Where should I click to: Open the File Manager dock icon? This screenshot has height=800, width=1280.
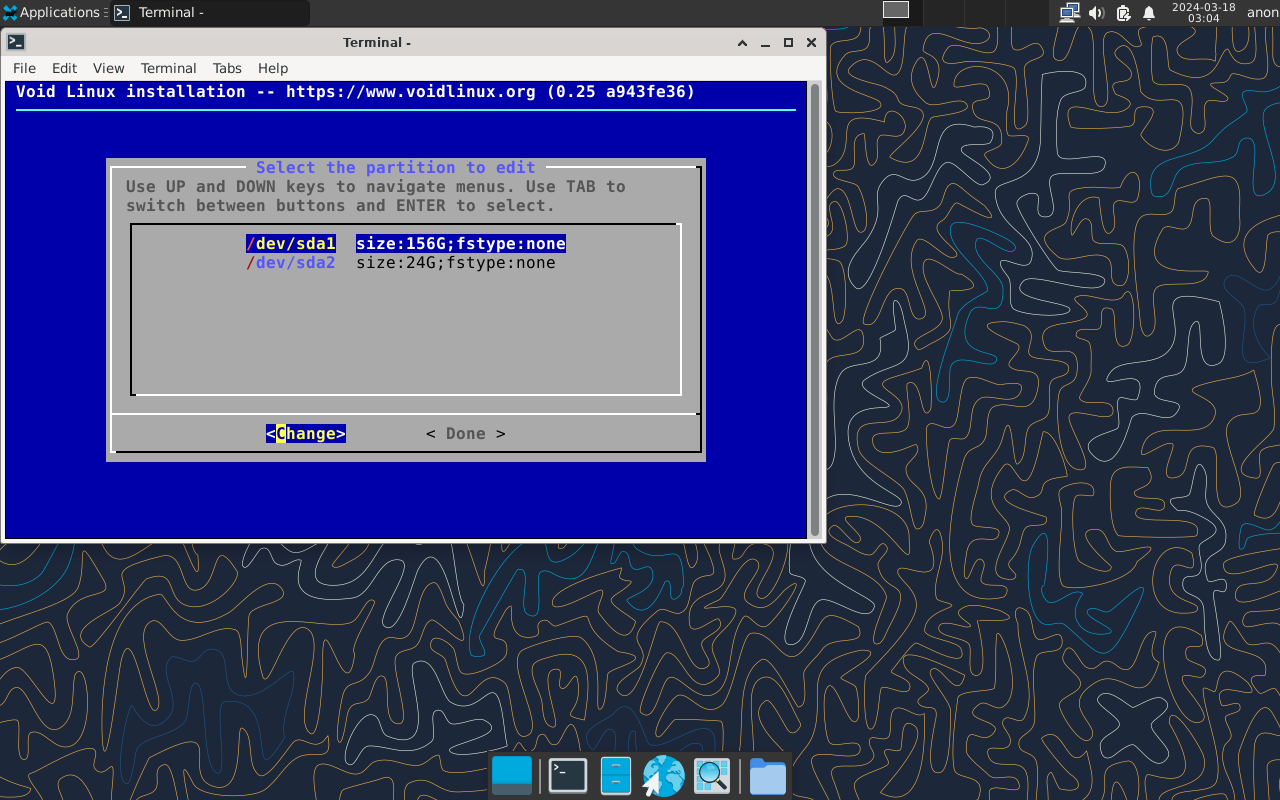point(615,776)
